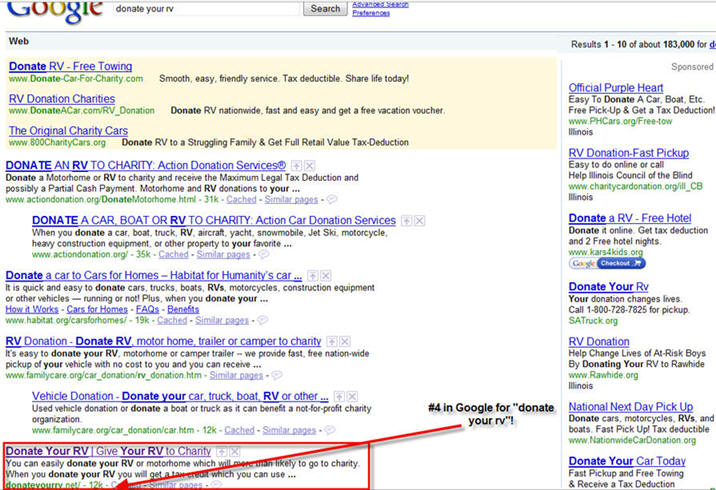Image resolution: width=716 pixels, height=490 pixels.
Task: Click 'Cars for Homes' sublink under Habitat result
Action: click(x=97, y=309)
